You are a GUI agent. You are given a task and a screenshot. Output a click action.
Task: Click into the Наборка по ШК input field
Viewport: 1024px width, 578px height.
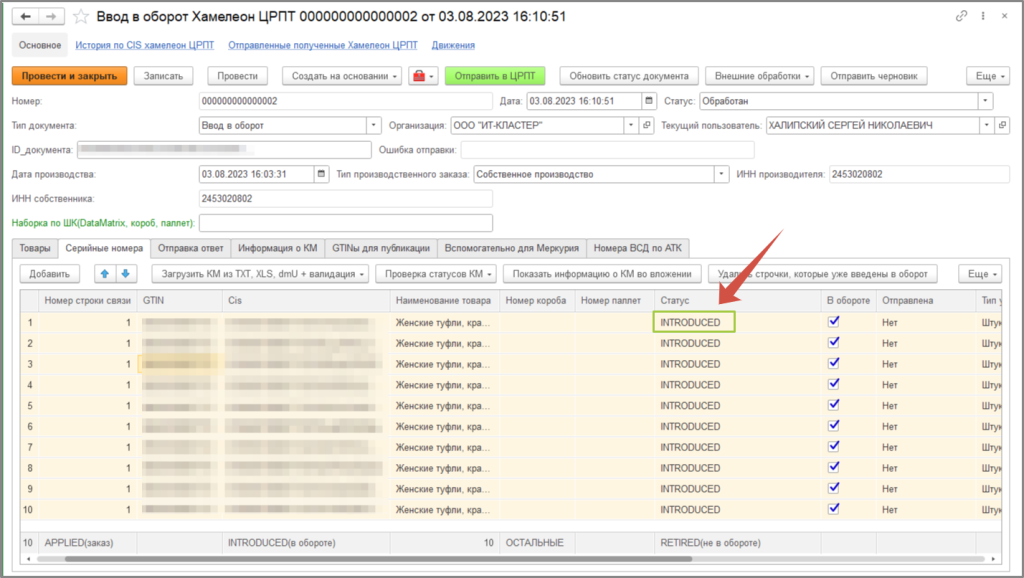coord(345,223)
